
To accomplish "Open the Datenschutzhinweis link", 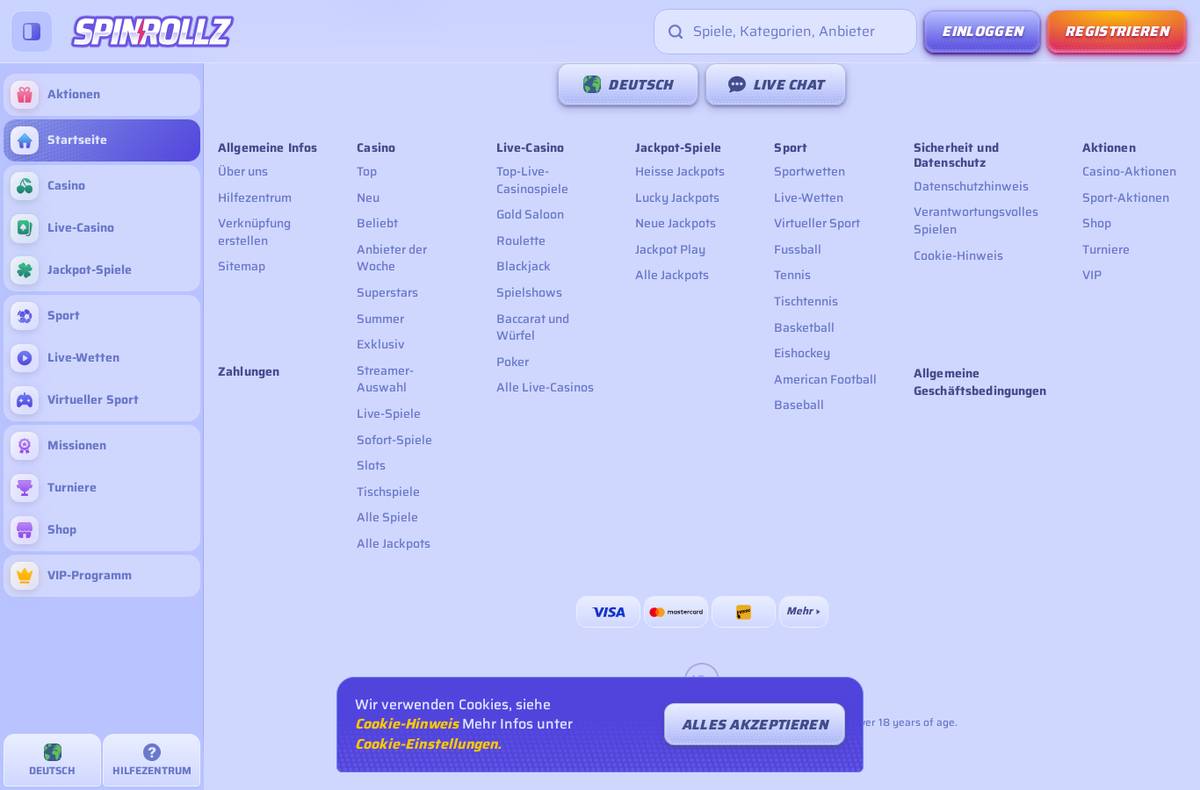I will tap(971, 187).
